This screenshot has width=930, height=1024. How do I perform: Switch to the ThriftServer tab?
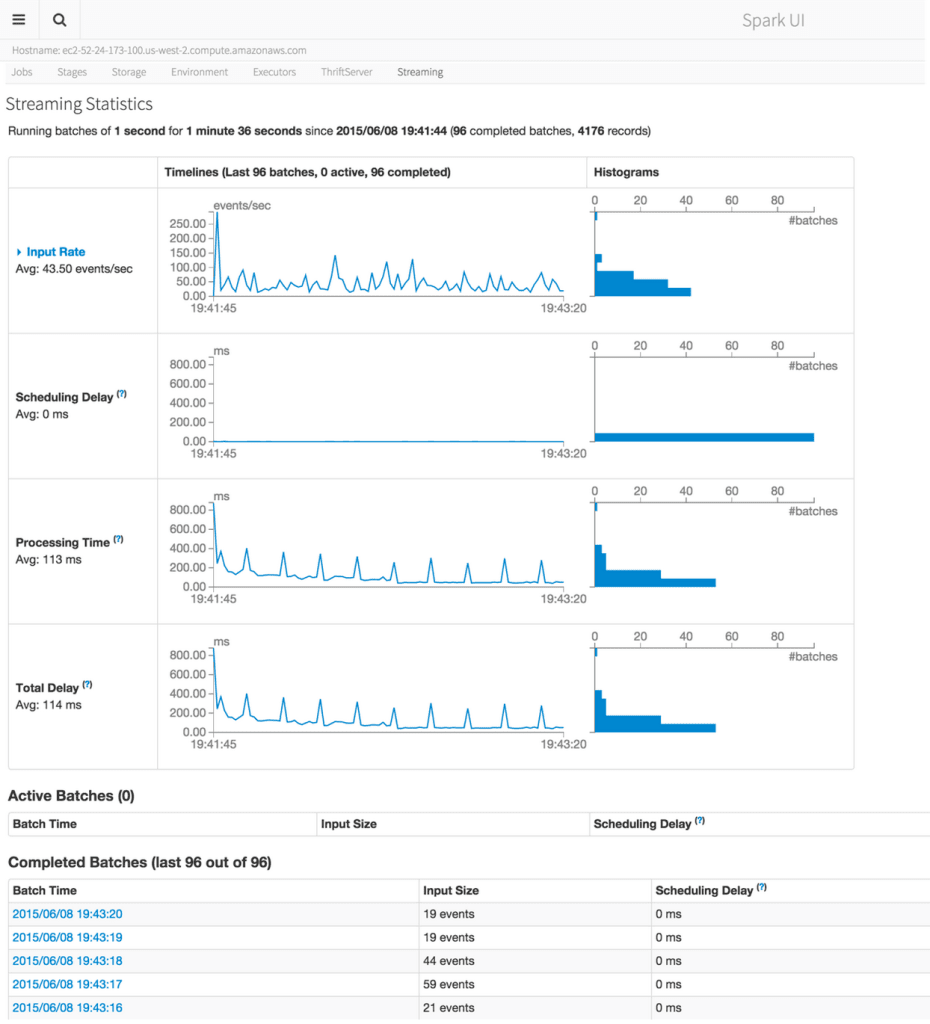click(x=348, y=72)
